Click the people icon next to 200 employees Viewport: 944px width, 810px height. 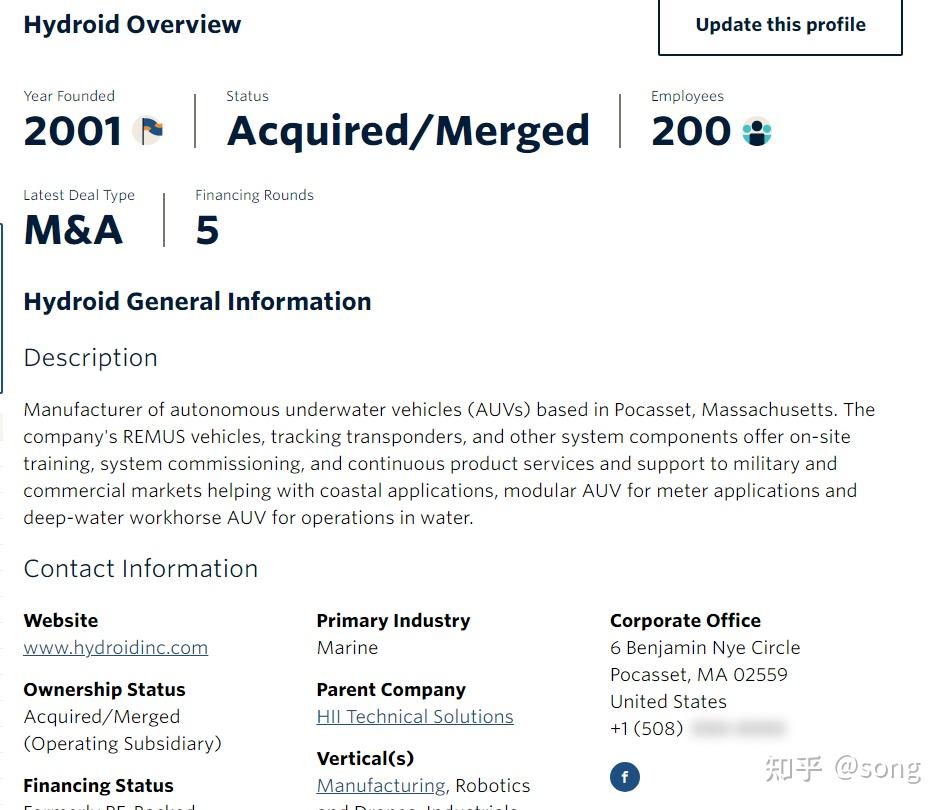tap(757, 131)
